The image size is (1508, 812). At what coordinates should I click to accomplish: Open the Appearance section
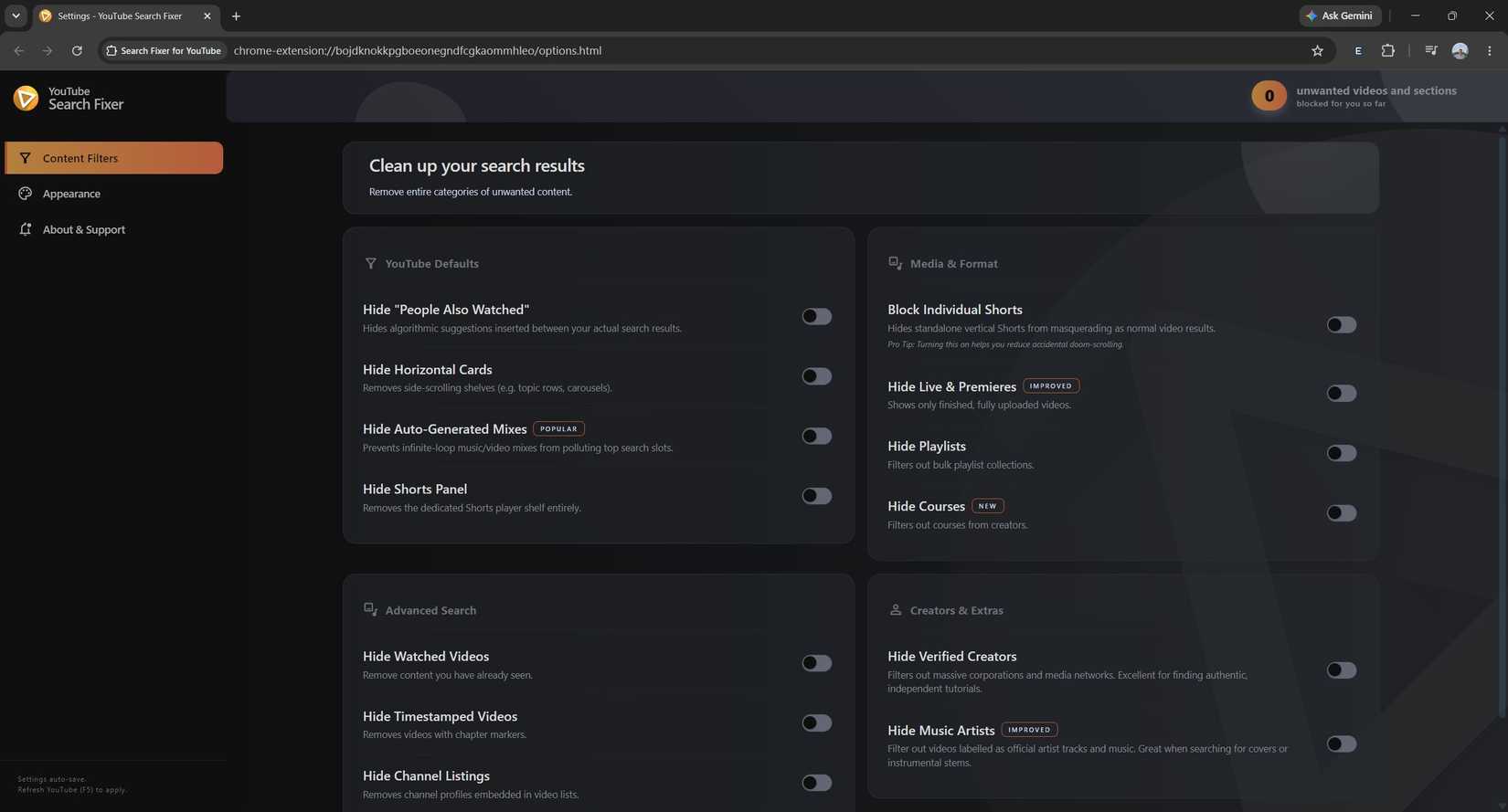pyautogui.click(x=114, y=194)
